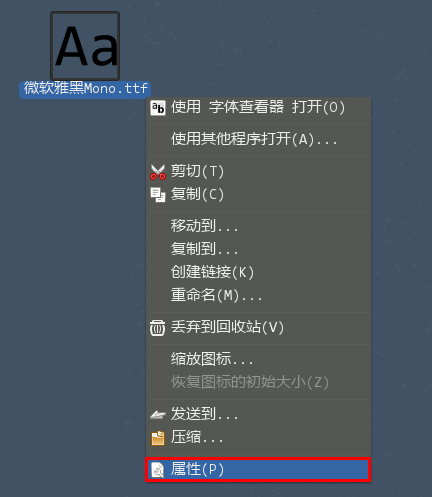
Task: Select 复制(C) from context menu
Action: coord(258,194)
